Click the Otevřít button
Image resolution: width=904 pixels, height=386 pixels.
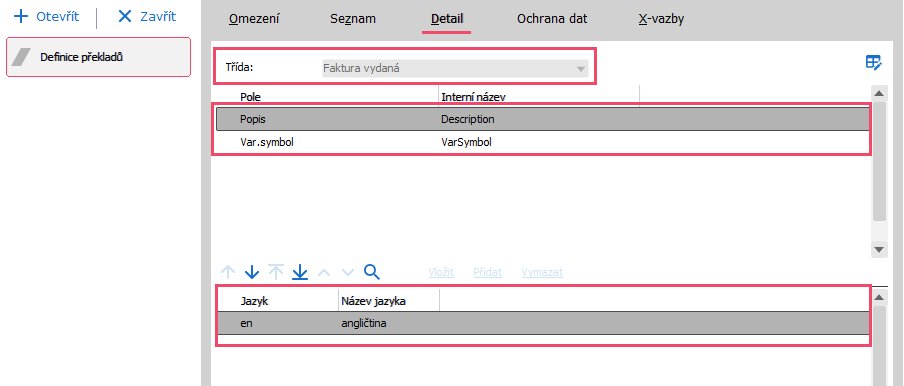pyautogui.click(x=46, y=16)
